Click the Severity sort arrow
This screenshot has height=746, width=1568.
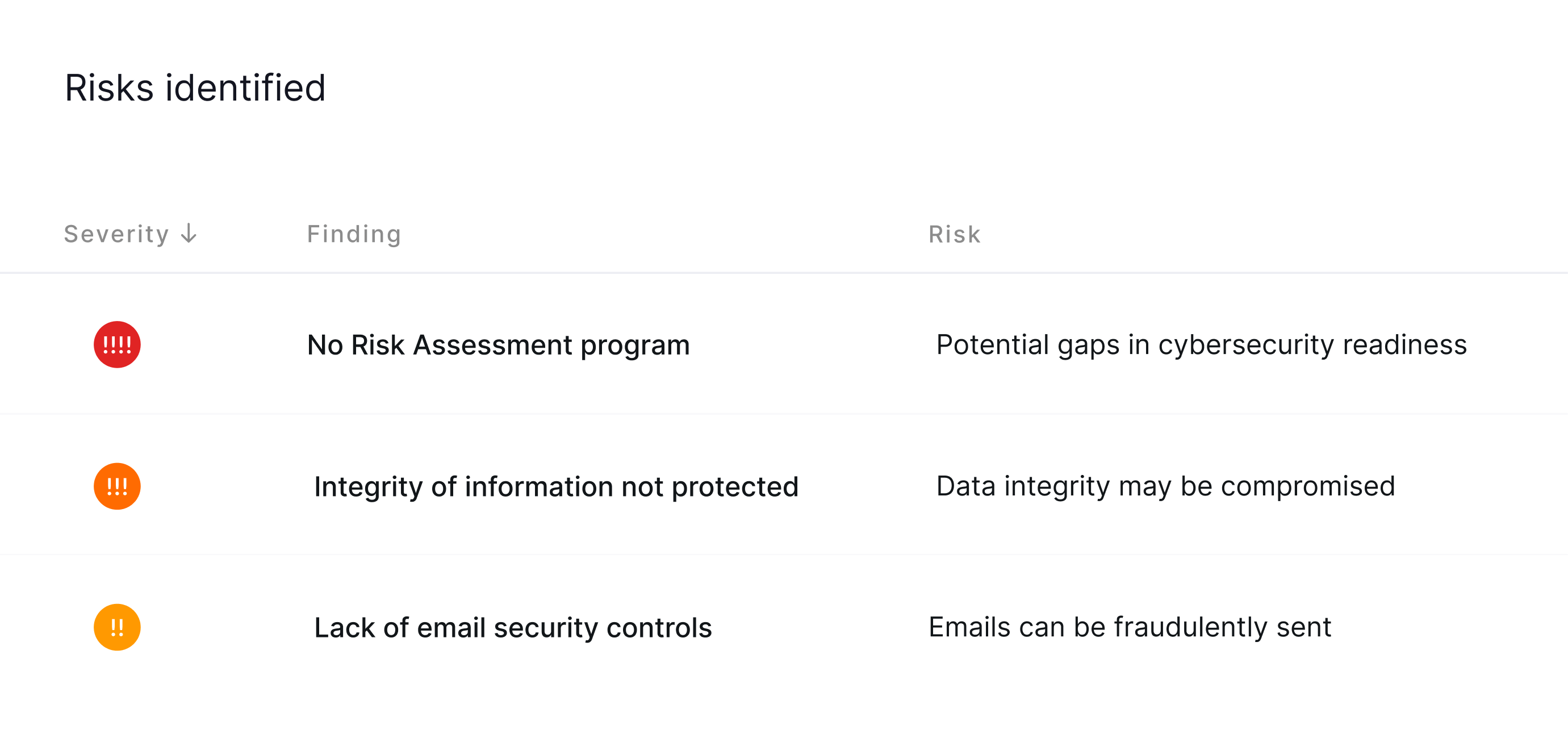189,234
